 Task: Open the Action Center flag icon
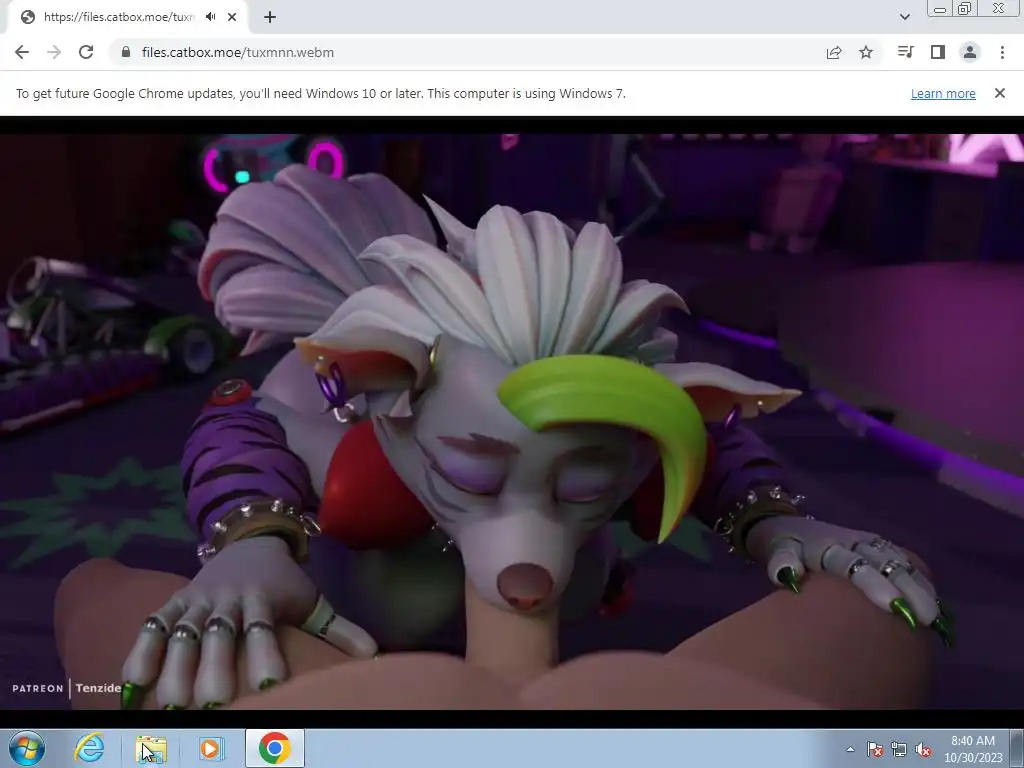coord(875,749)
